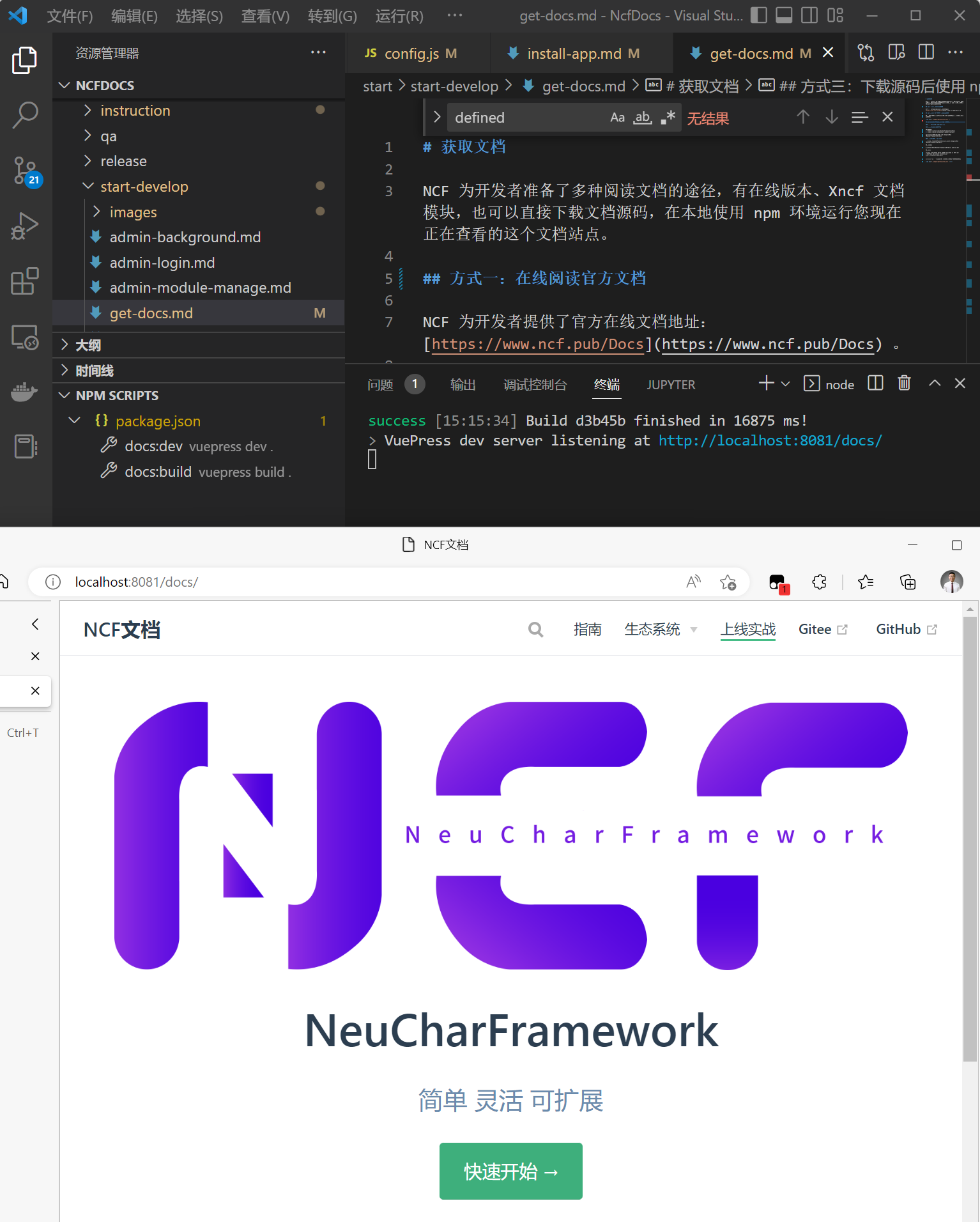This screenshot has height=1222, width=980.
Task: Open the Explorer view in activity bar
Action: pos(25,60)
